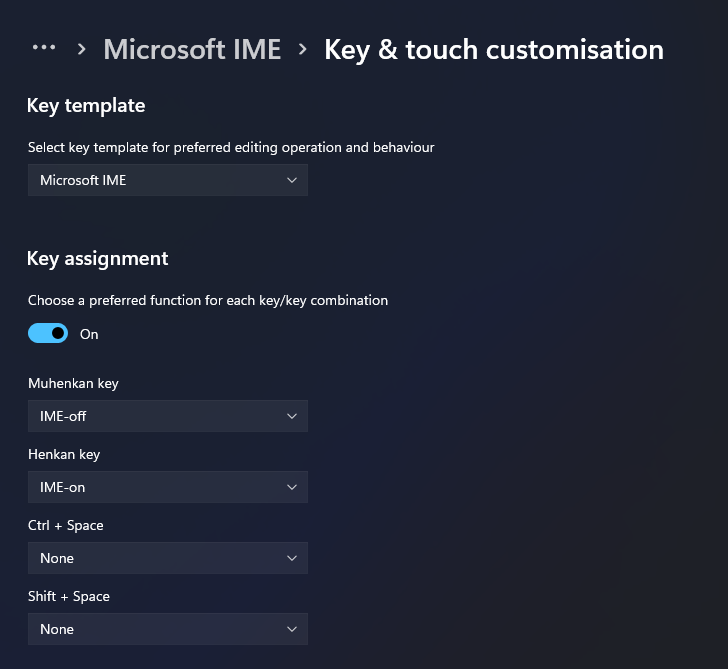Viewport: 728px width, 669px height.
Task: Open the breadcrumb ellipsis menu
Action: 44,47
